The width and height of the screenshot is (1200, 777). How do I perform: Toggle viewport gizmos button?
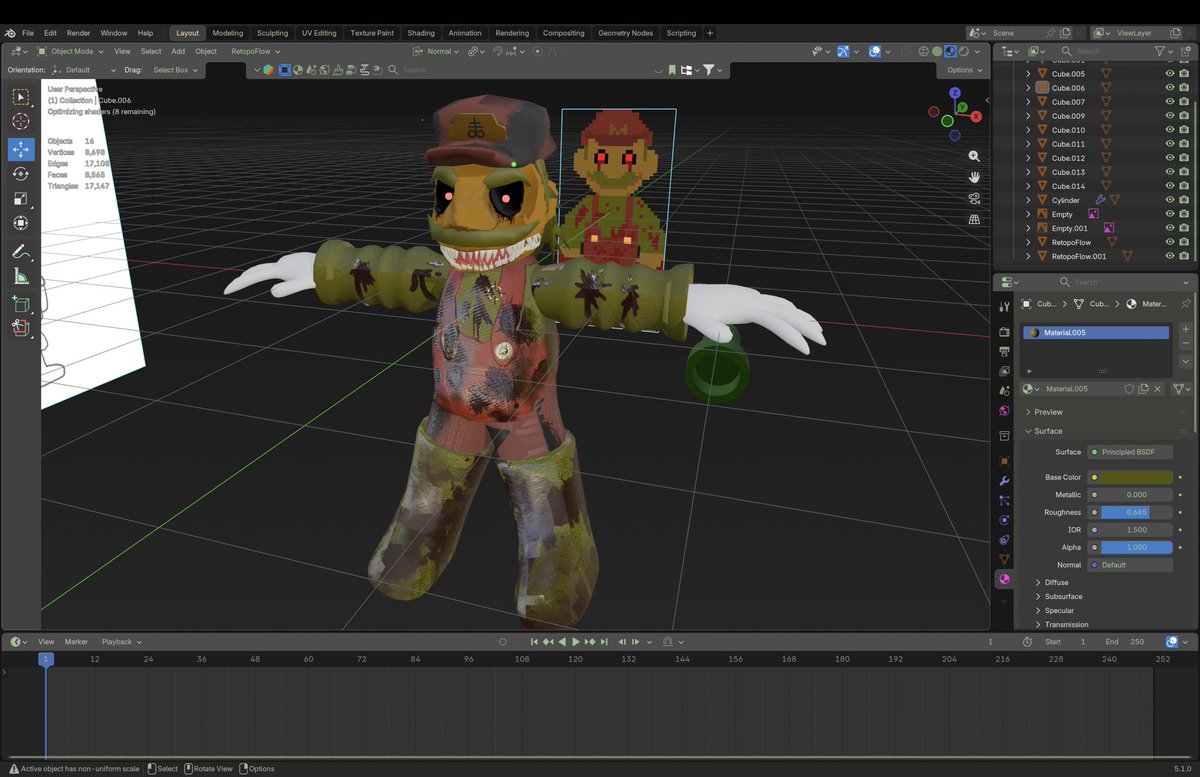click(x=844, y=51)
